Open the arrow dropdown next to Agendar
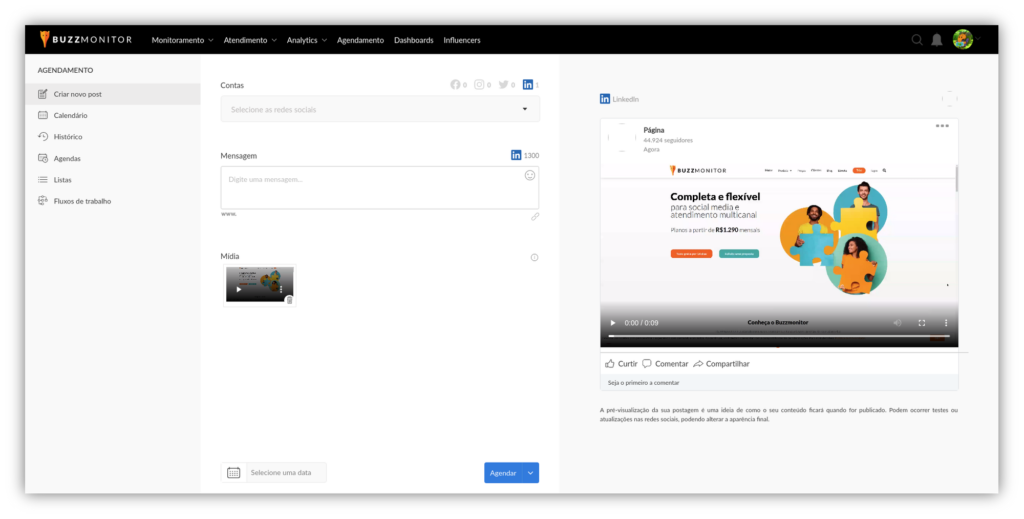This screenshot has width=1024, height=519. (x=531, y=473)
